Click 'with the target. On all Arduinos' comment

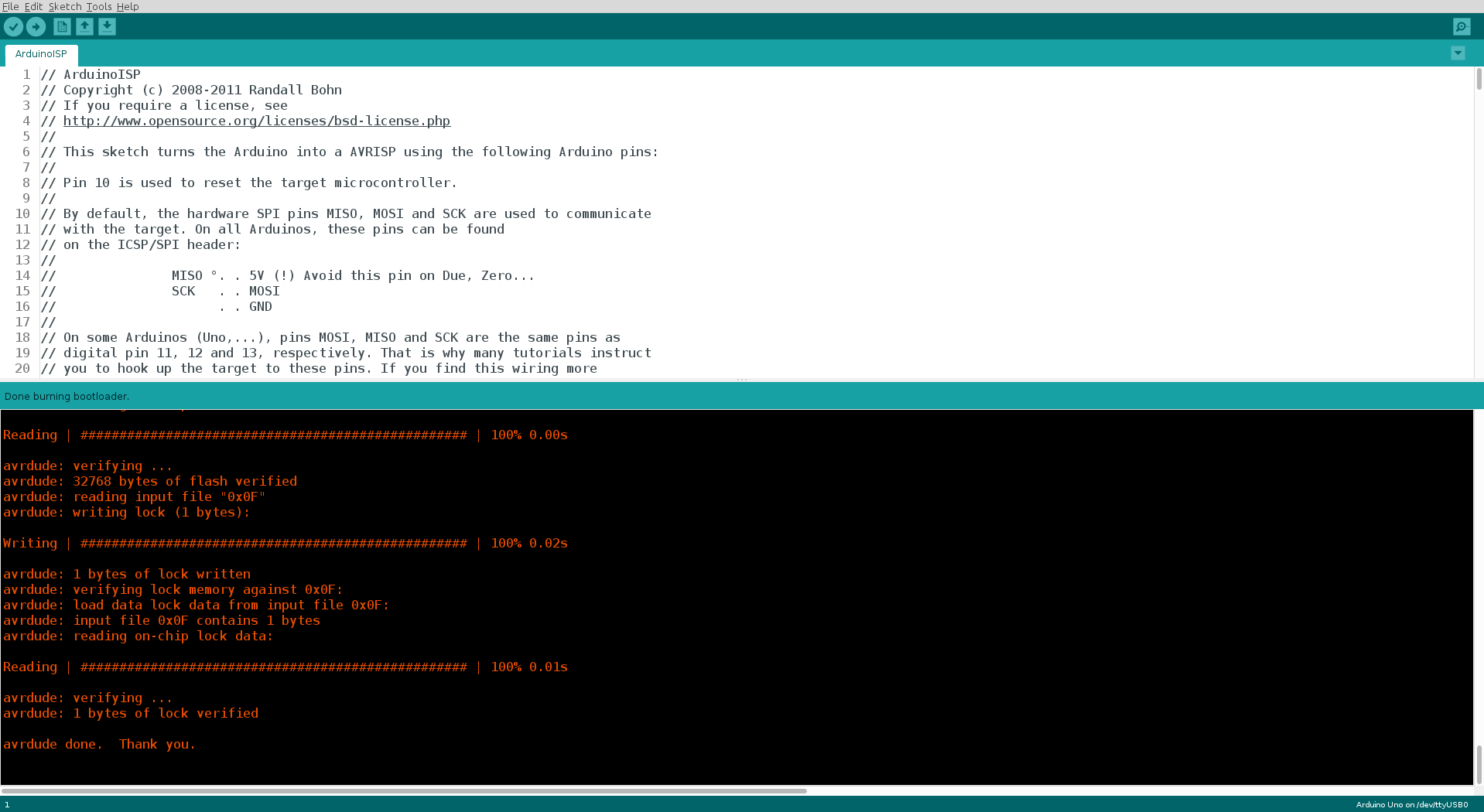click(272, 229)
